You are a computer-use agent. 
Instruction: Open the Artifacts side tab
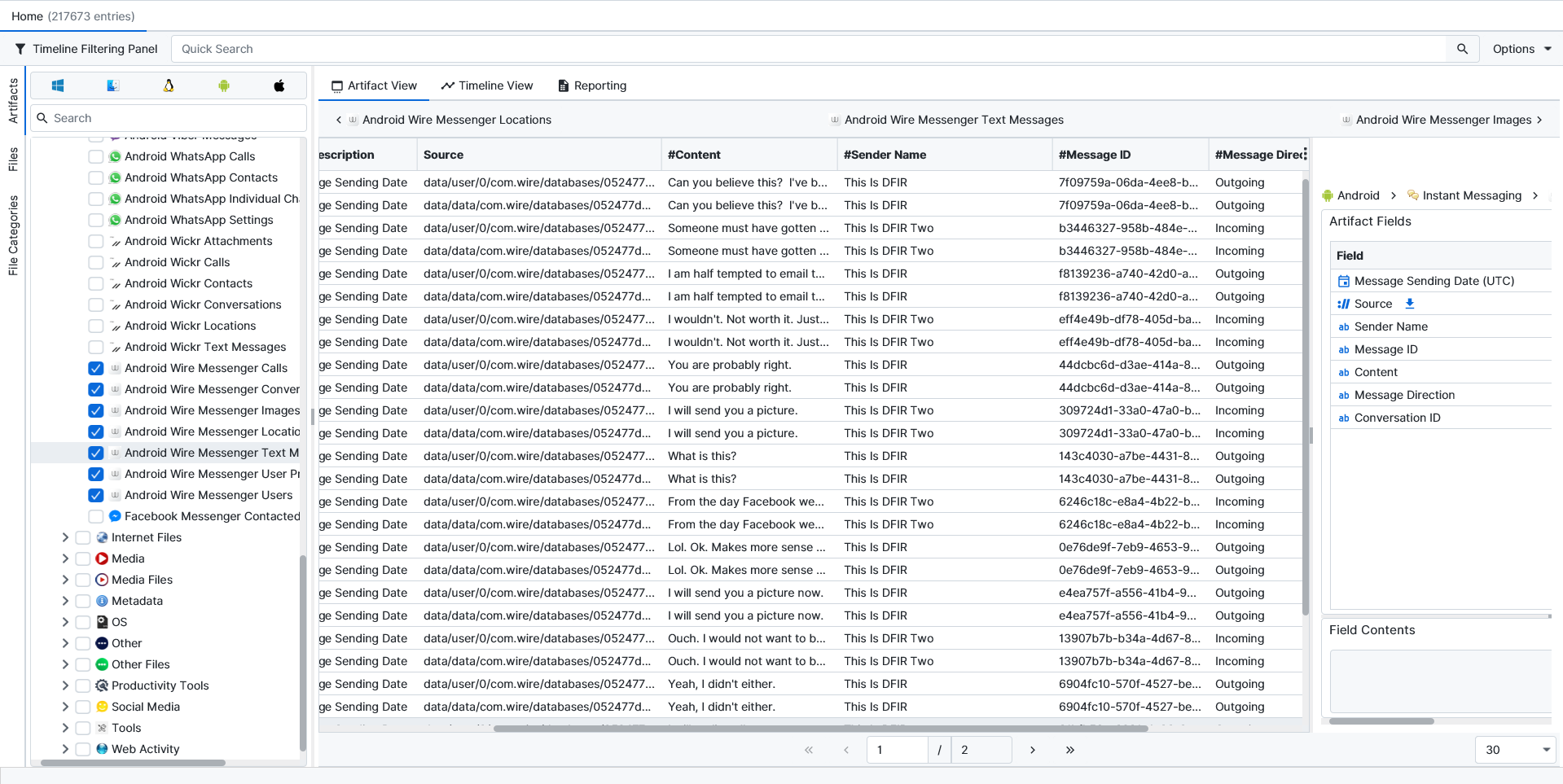(13, 101)
